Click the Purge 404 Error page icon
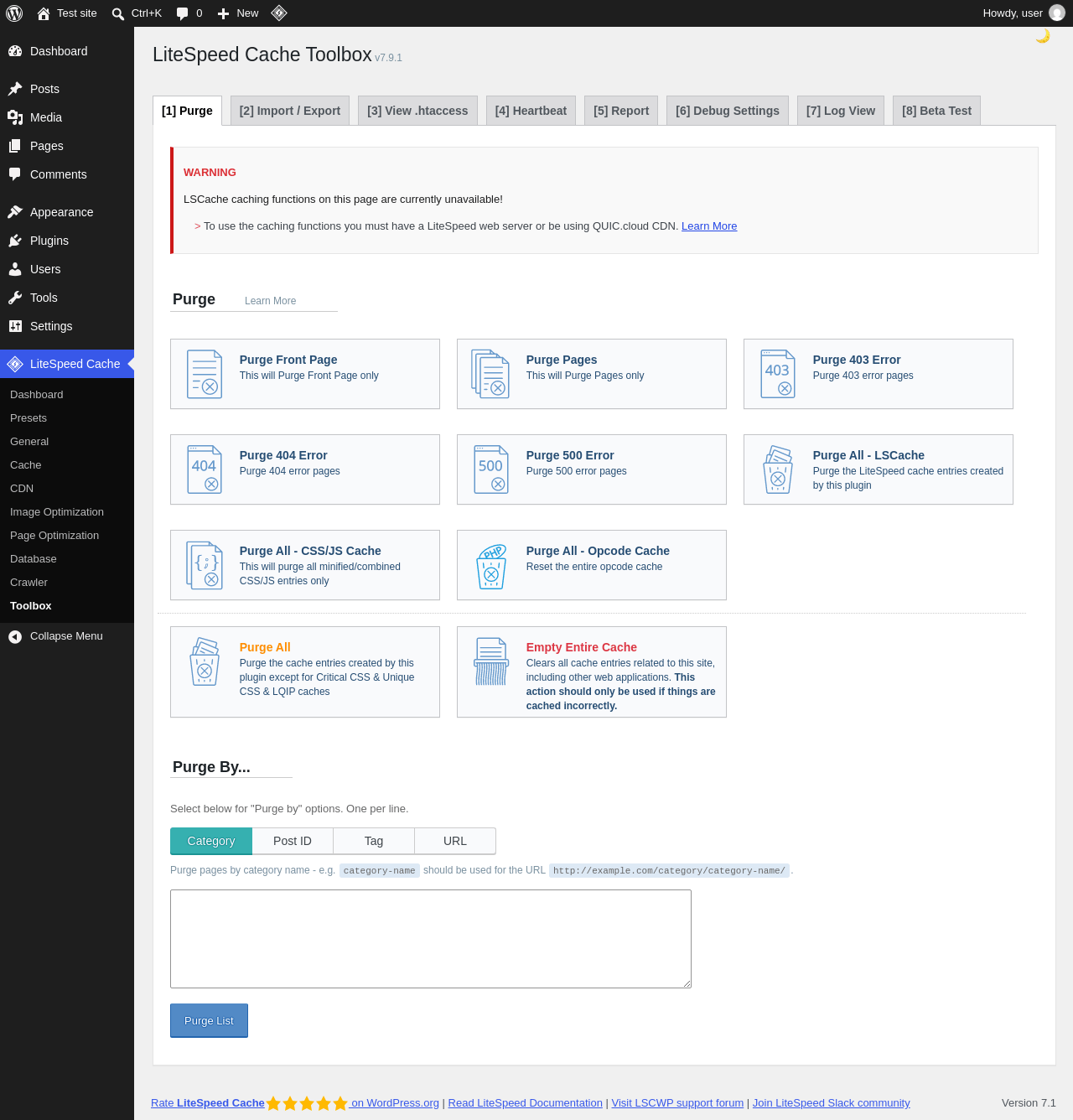The image size is (1073, 1120). click(x=205, y=469)
